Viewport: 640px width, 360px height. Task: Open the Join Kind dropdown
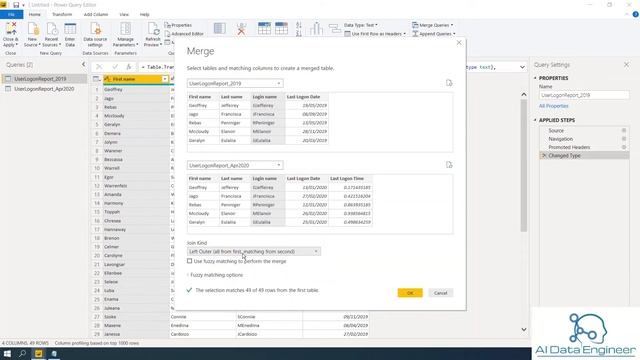pos(253,251)
